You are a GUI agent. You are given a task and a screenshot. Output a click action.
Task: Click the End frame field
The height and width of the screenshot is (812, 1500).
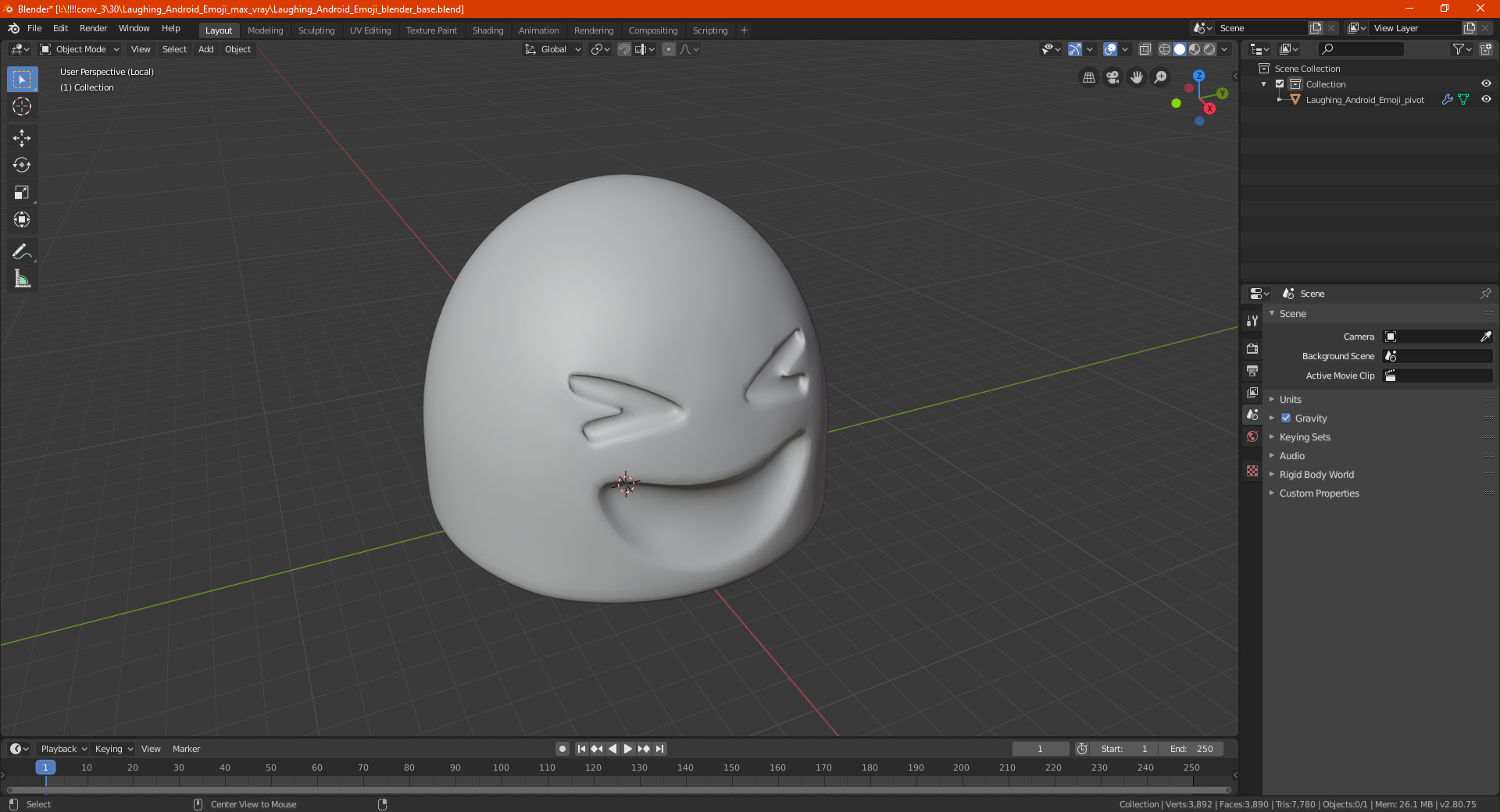pos(1191,749)
